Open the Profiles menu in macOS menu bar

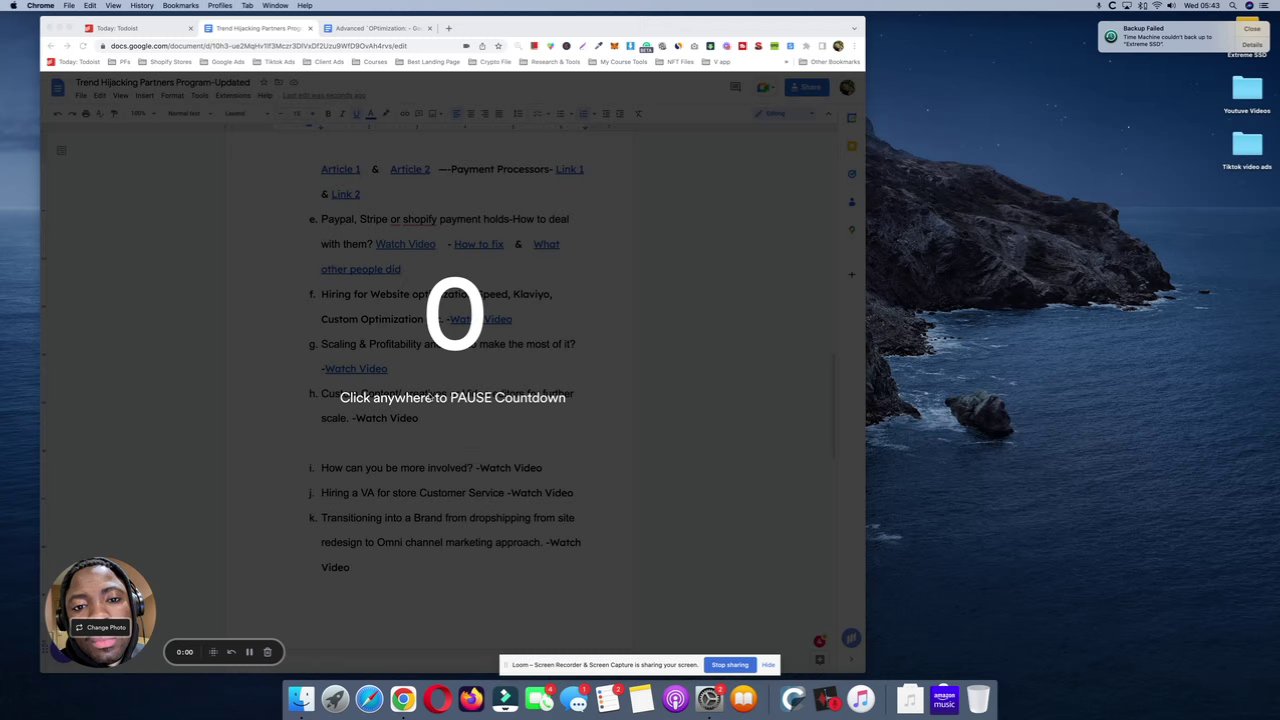220,6
